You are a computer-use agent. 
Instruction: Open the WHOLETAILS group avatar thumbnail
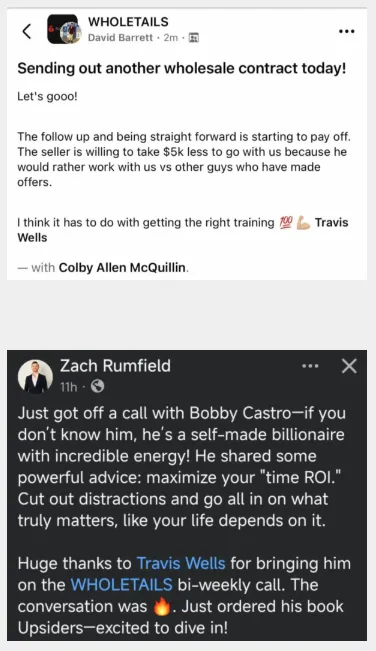[x=63, y=29]
